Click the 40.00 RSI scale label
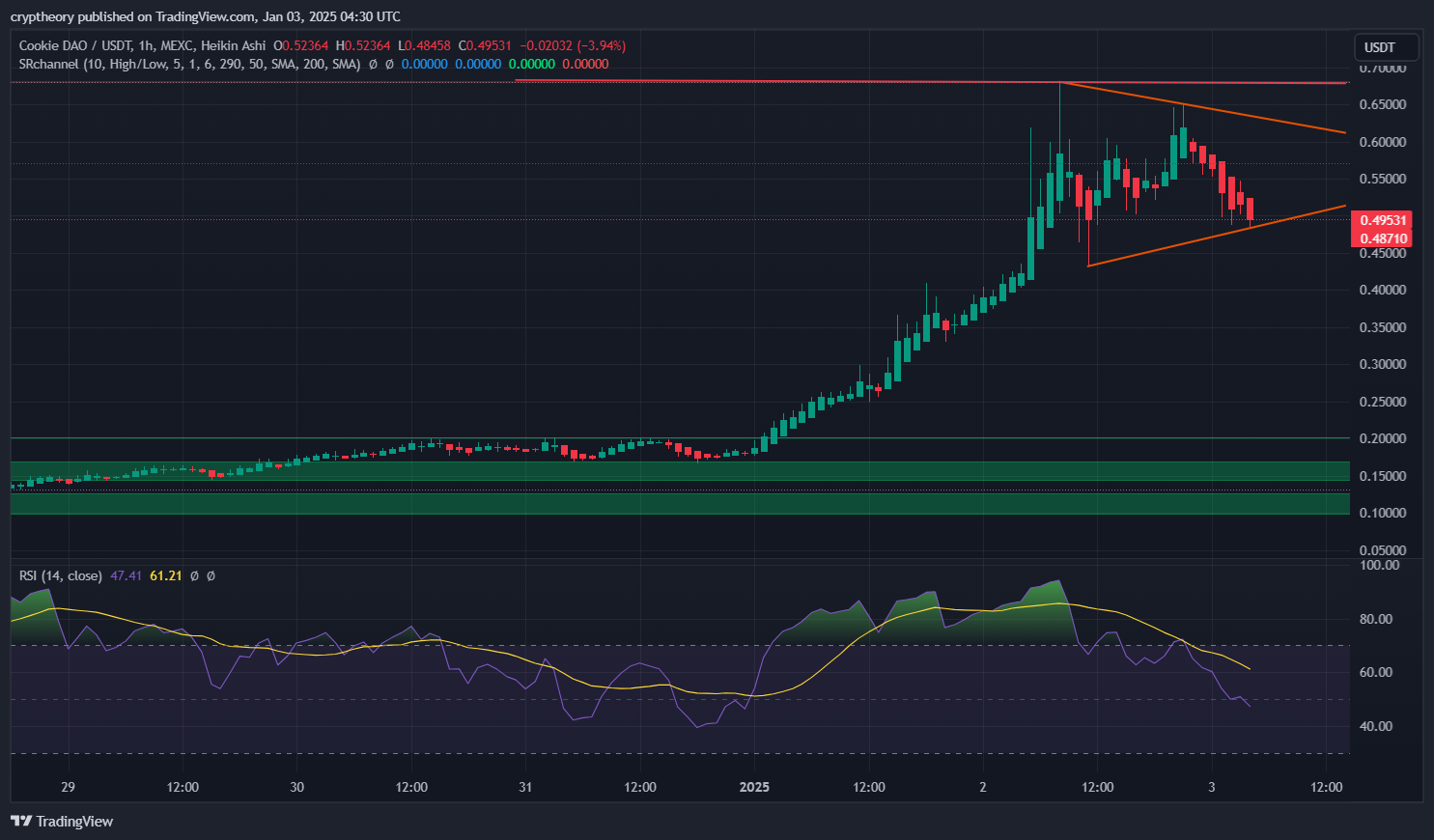This screenshot has width=1434, height=840. (x=1376, y=726)
